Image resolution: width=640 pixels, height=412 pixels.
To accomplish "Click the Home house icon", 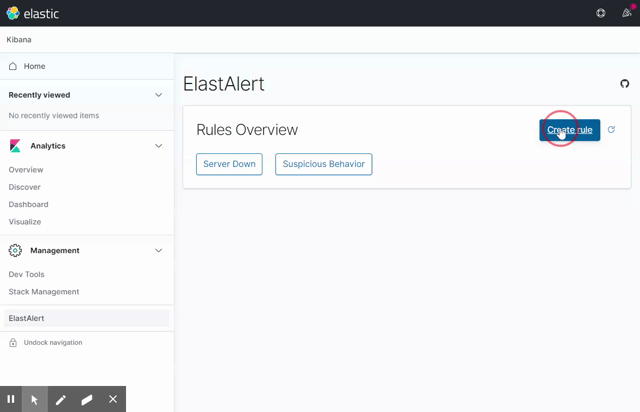I will coord(13,66).
